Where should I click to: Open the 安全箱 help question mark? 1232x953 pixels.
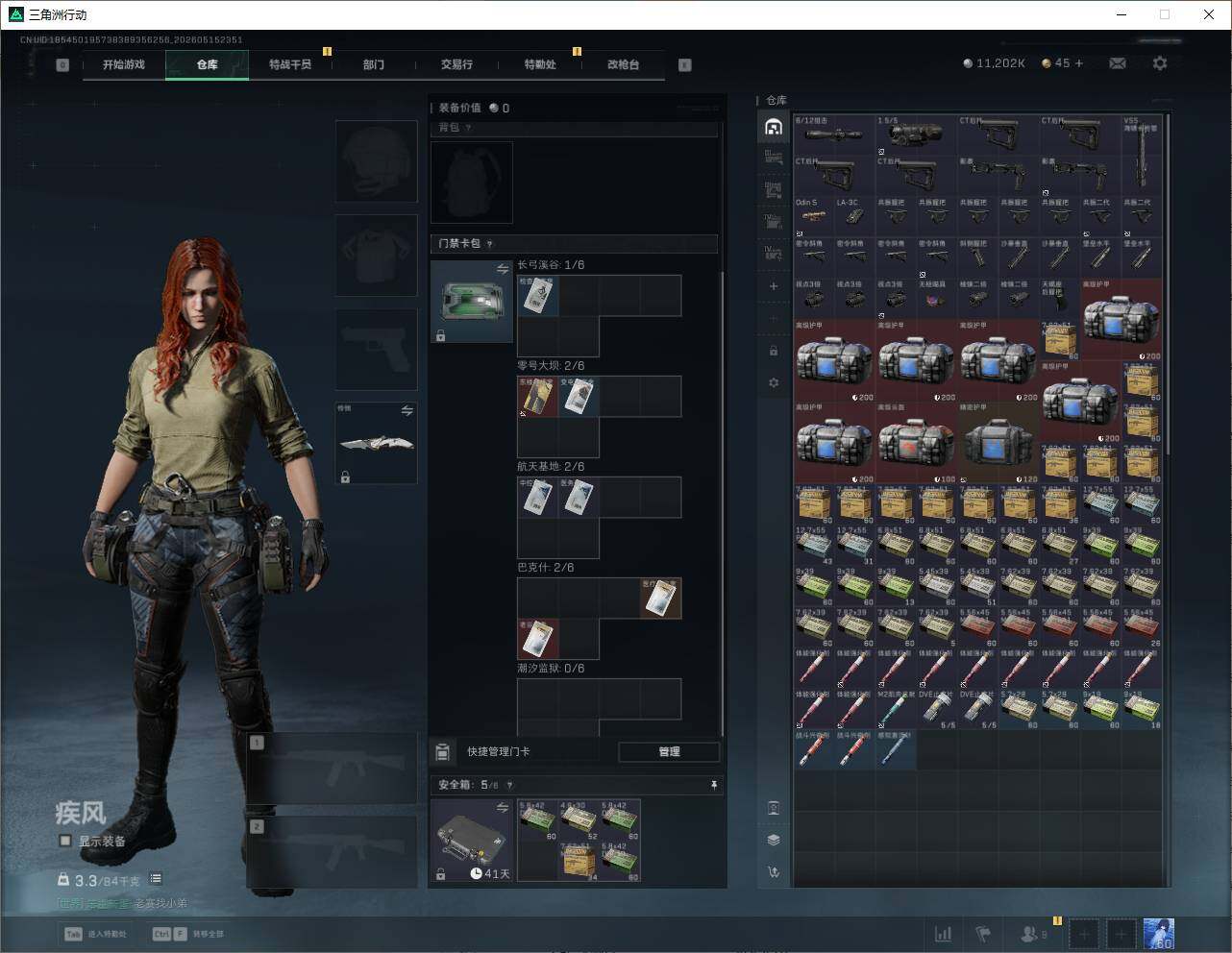pos(509,785)
